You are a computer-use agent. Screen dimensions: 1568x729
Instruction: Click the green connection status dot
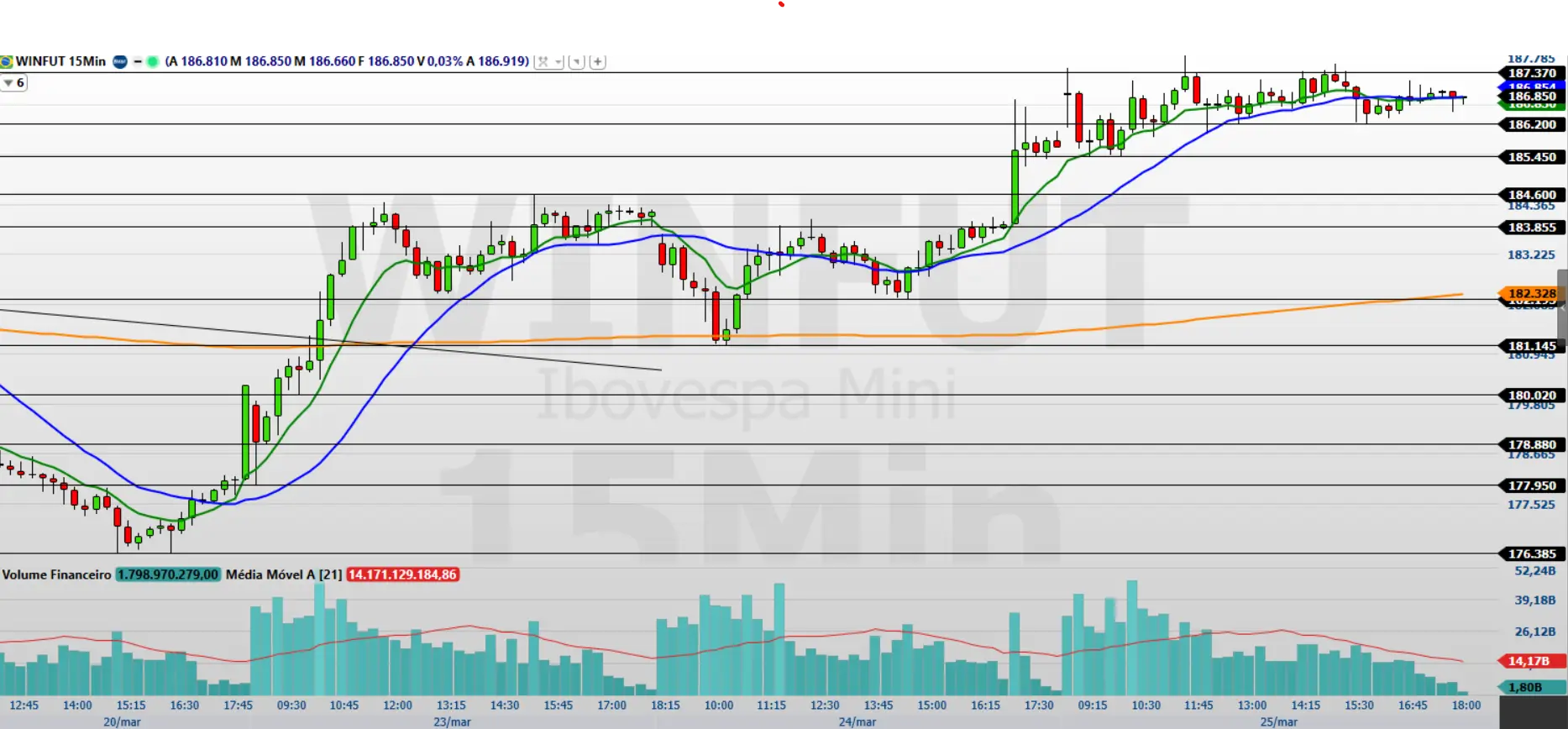tap(153, 61)
